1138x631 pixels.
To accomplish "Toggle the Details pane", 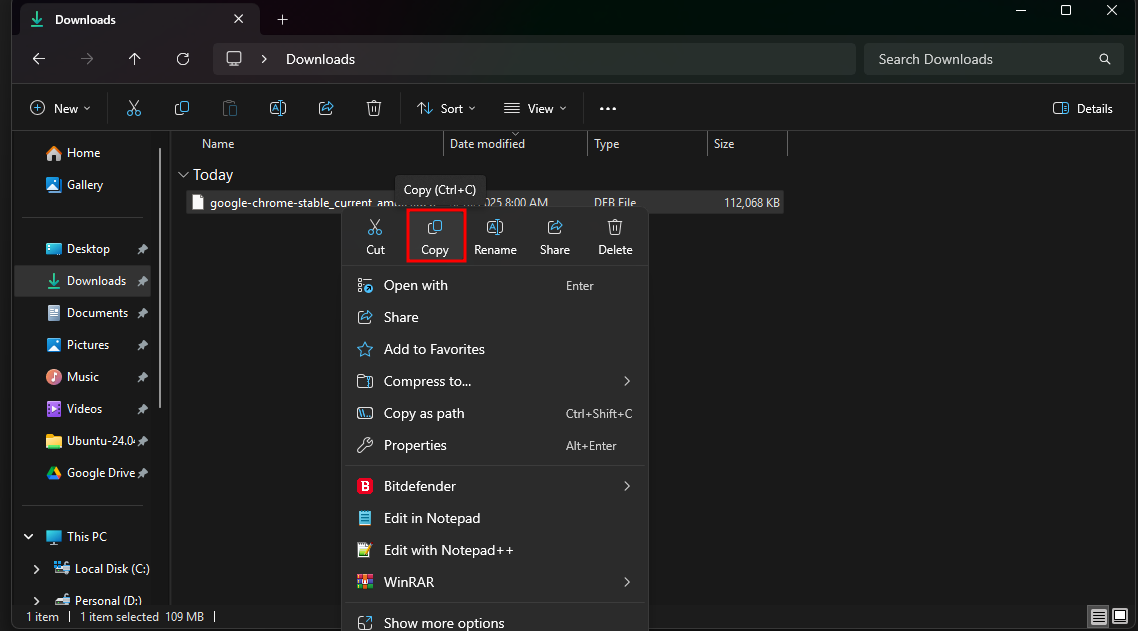I will point(1082,108).
